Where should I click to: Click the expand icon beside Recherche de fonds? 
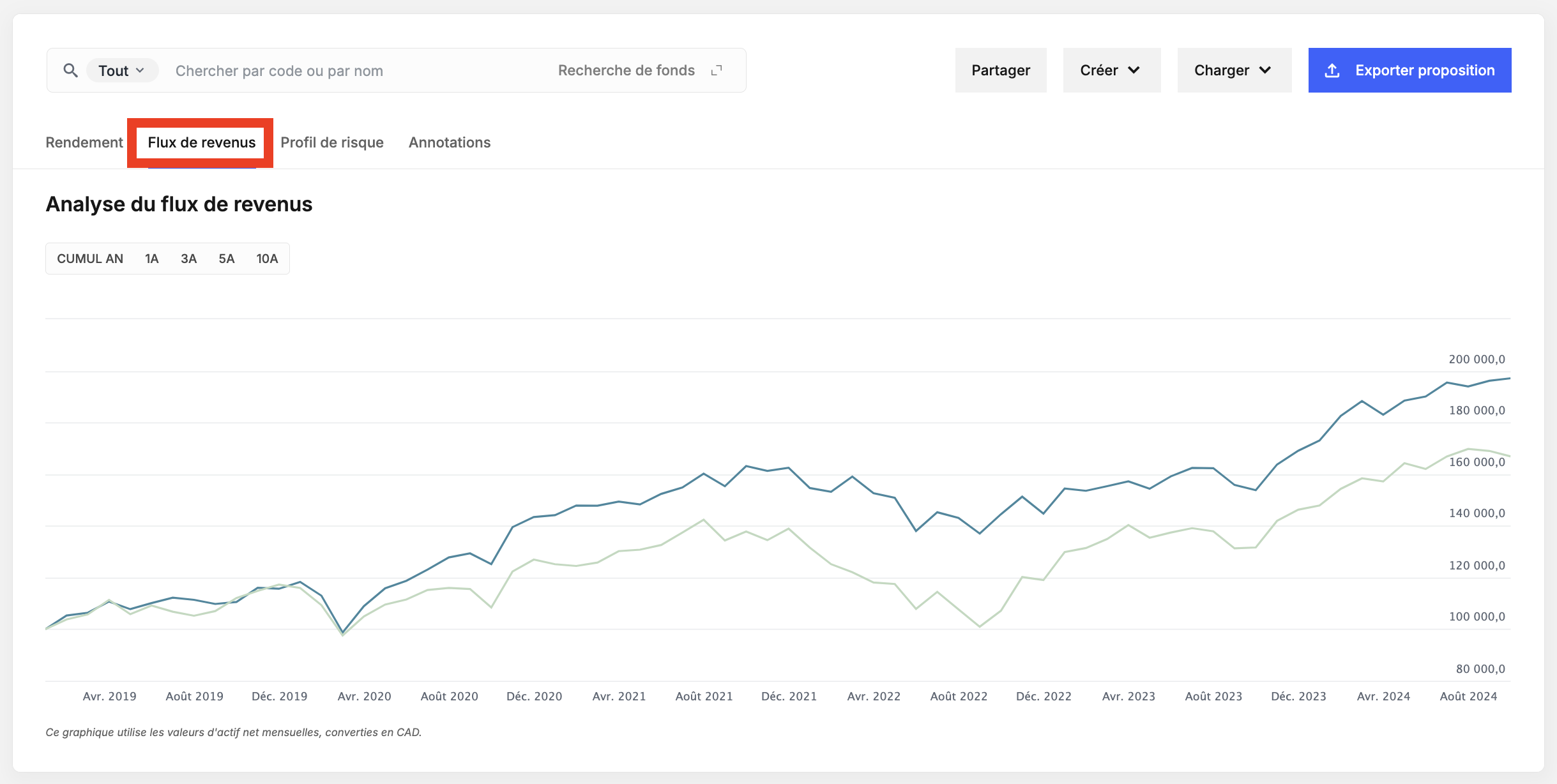(717, 70)
